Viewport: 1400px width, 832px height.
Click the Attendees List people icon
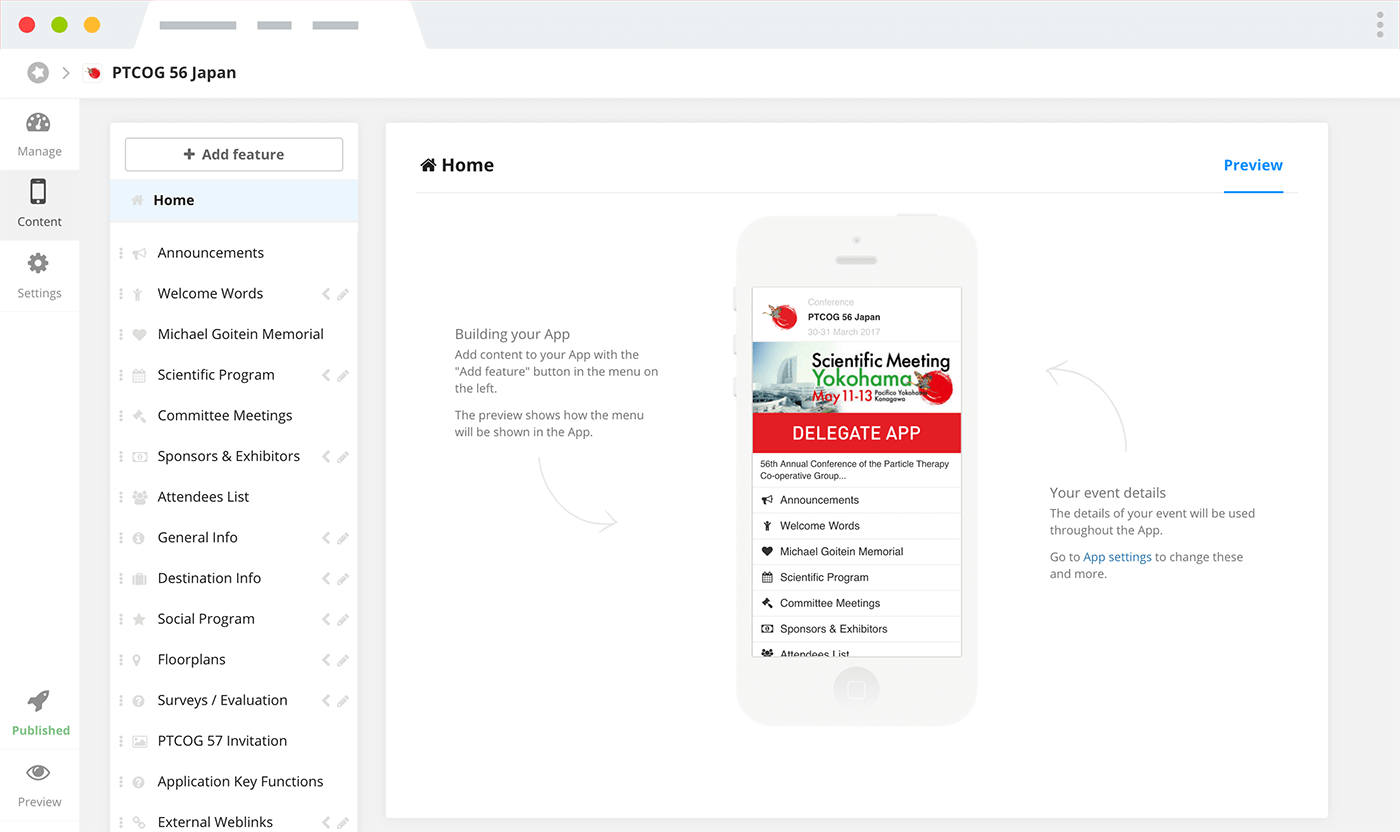point(139,497)
